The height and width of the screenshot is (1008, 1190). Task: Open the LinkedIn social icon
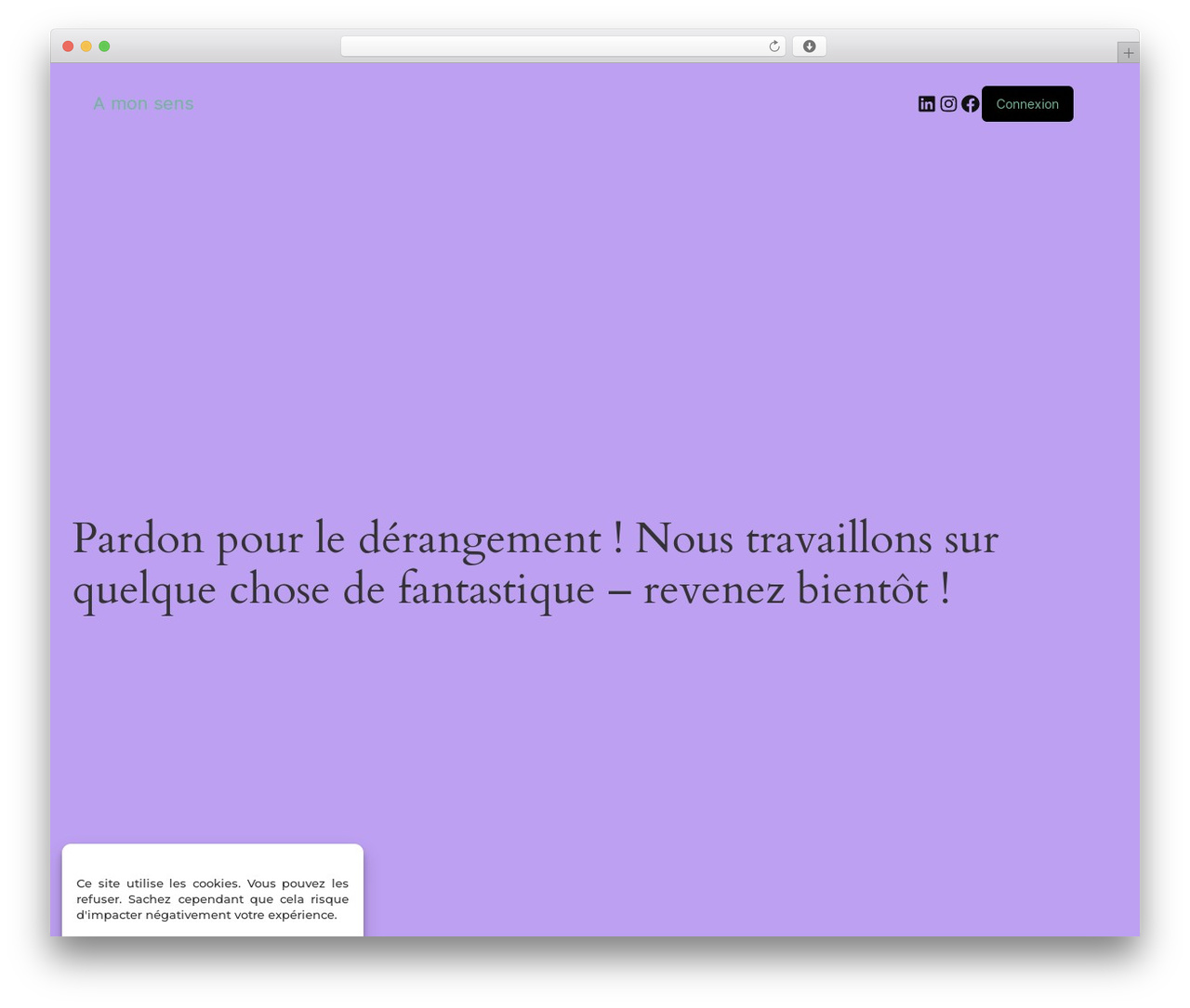tap(926, 104)
